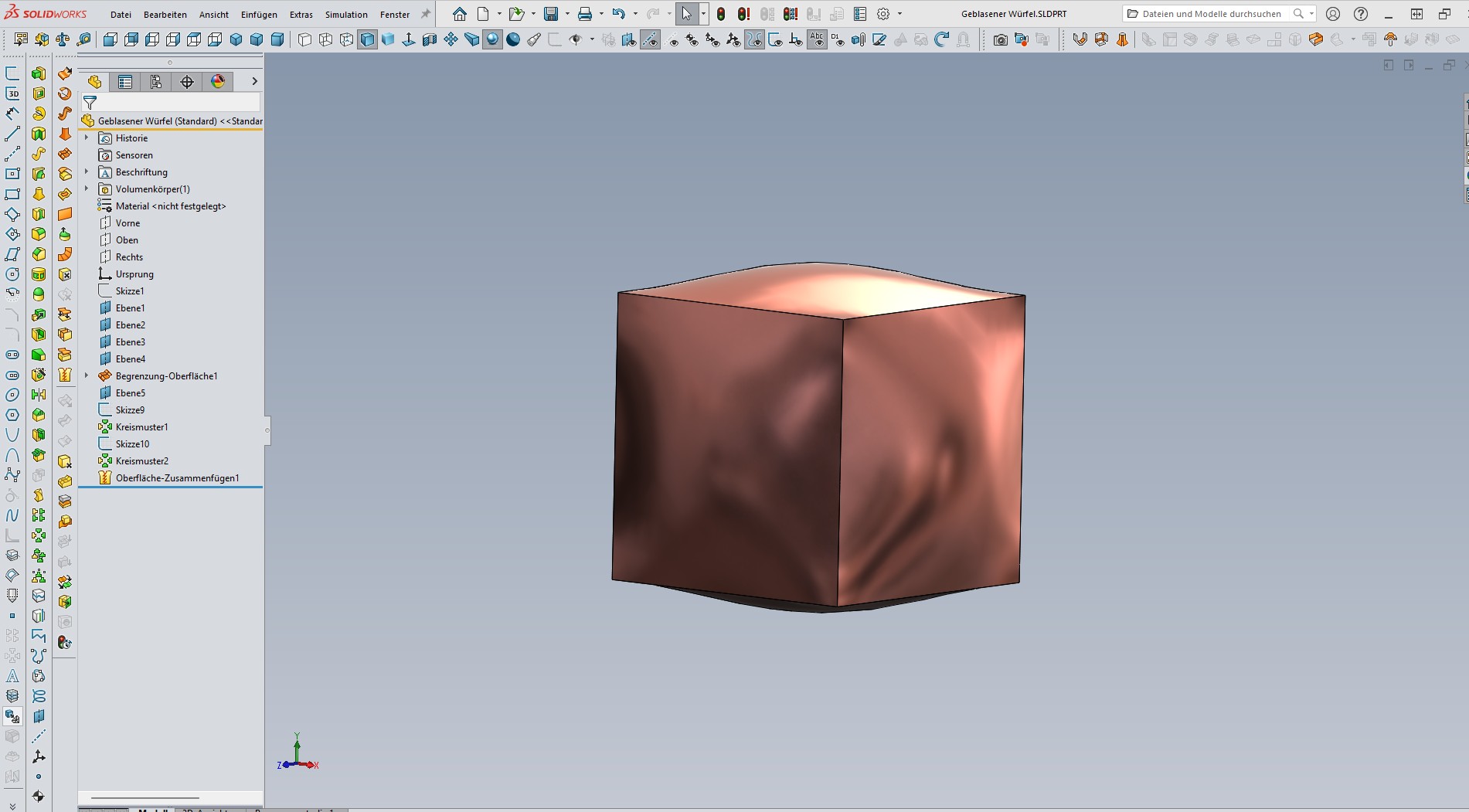Switch to the ConfigurationManager tab

coord(156,82)
